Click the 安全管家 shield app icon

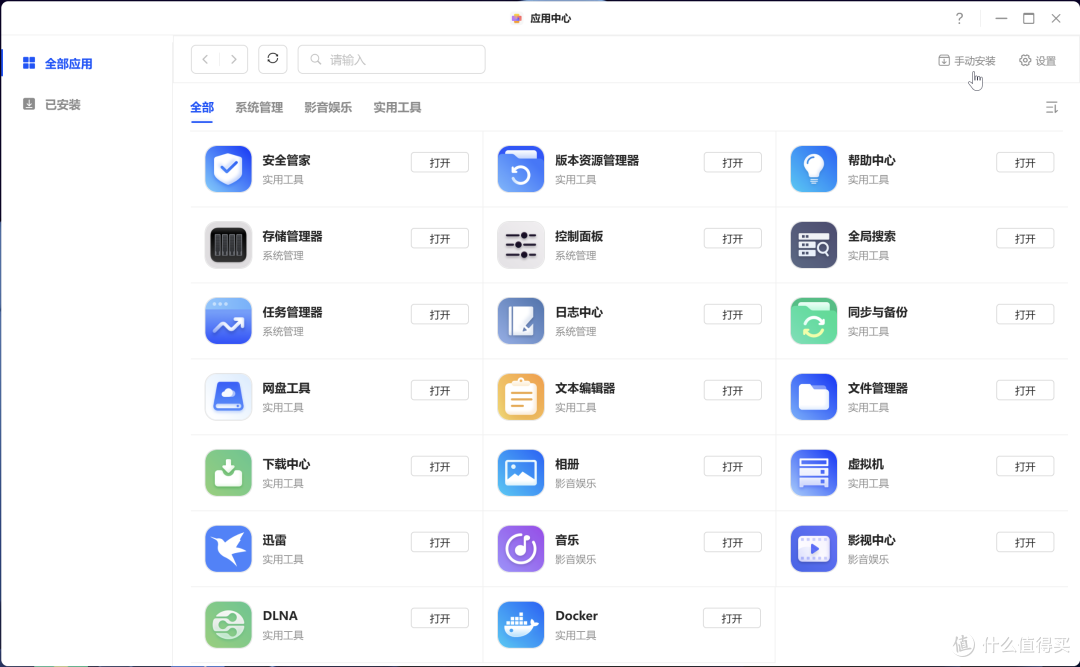coord(228,169)
